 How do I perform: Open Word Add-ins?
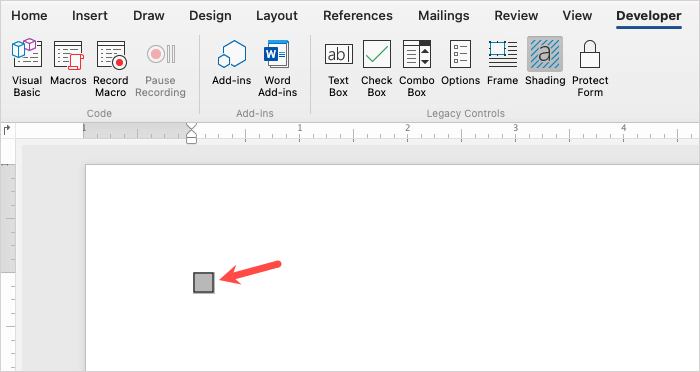coord(277,68)
